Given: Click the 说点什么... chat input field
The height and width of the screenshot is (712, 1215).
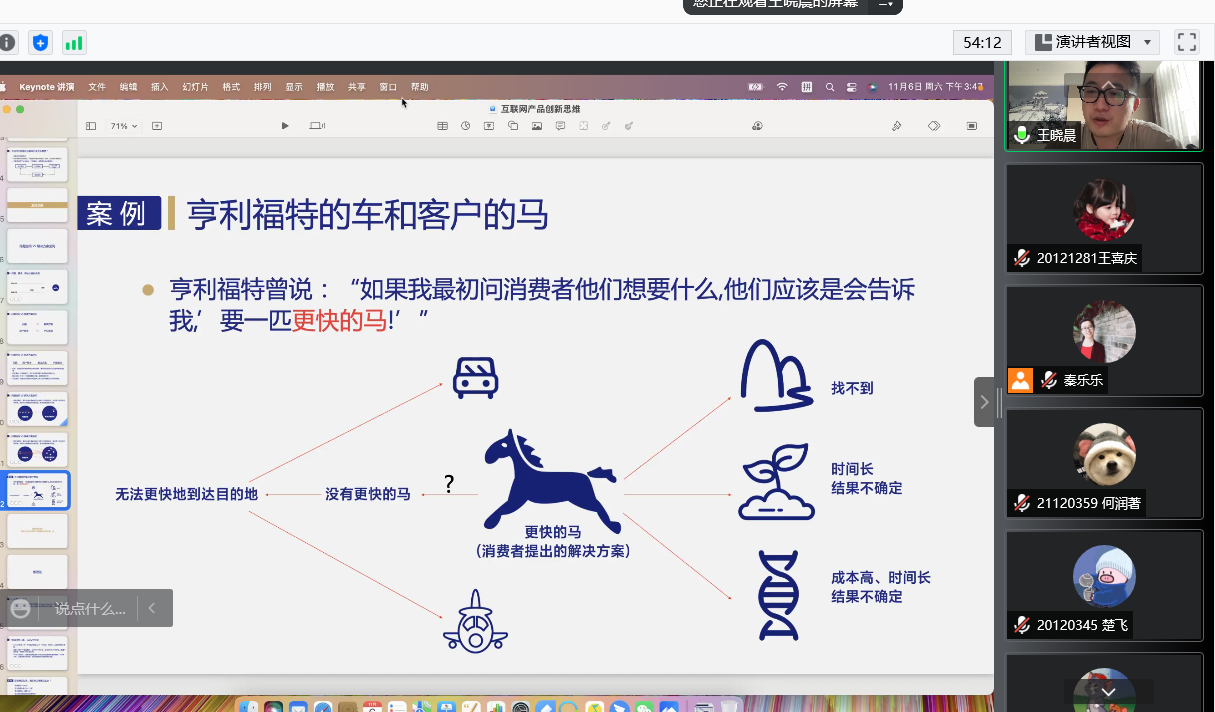Looking at the screenshot, I should click(90, 608).
